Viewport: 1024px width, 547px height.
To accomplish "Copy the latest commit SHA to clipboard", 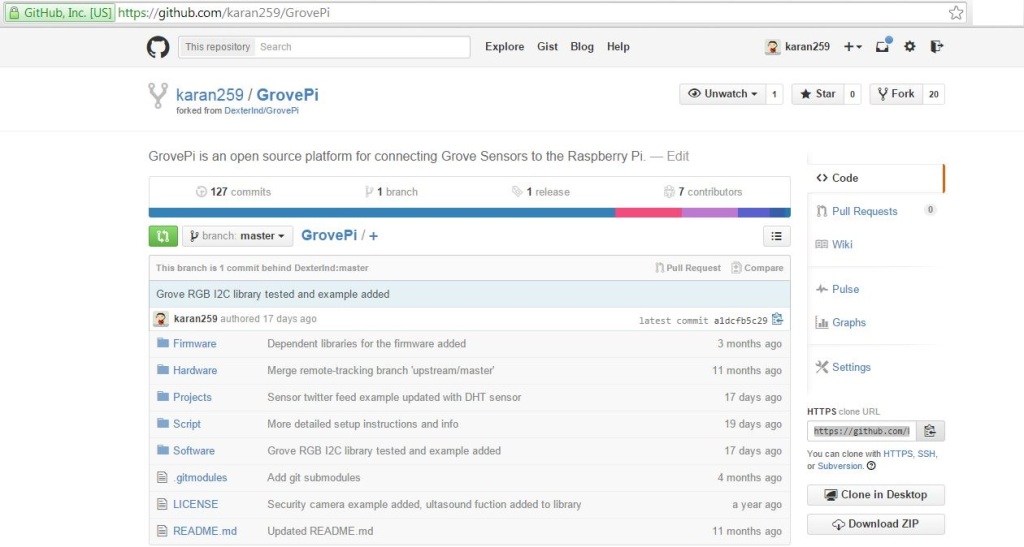I will pyautogui.click(x=777, y=319).
